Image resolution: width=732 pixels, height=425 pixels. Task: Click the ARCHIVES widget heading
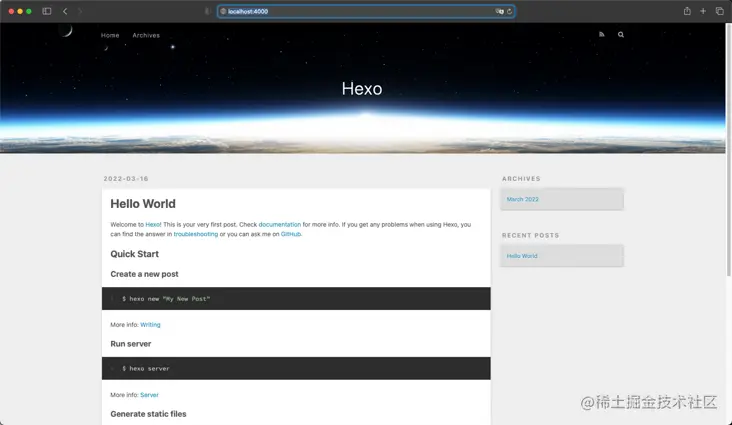521,178
